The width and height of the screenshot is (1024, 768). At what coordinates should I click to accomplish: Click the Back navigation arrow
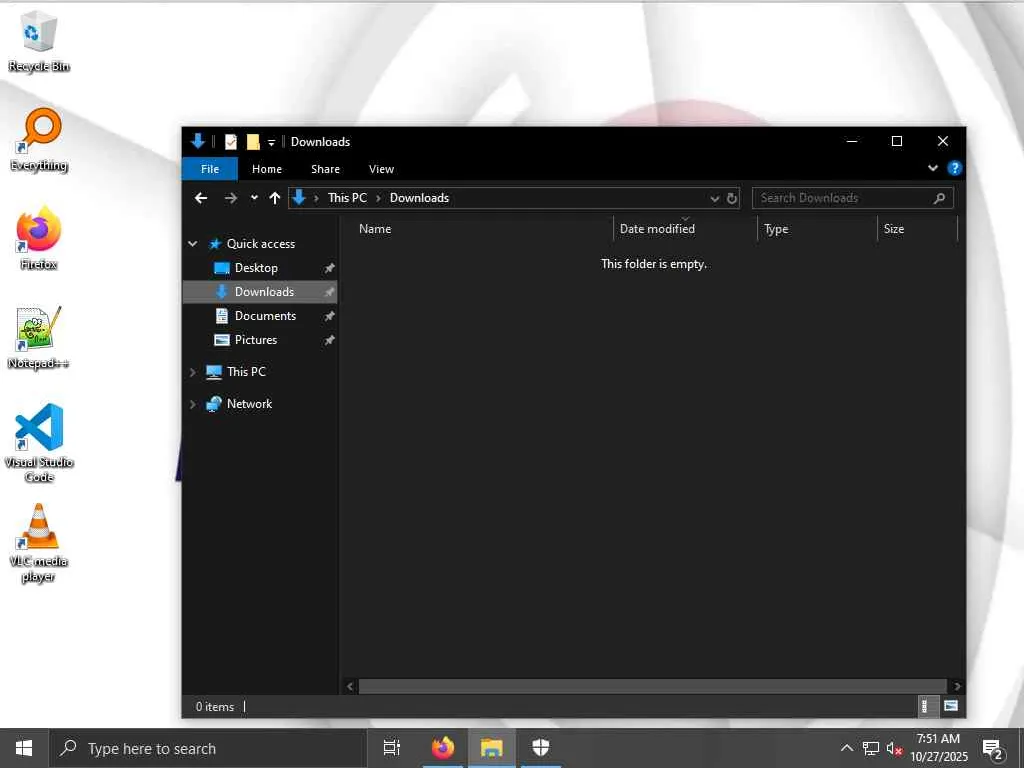(201, 198)
